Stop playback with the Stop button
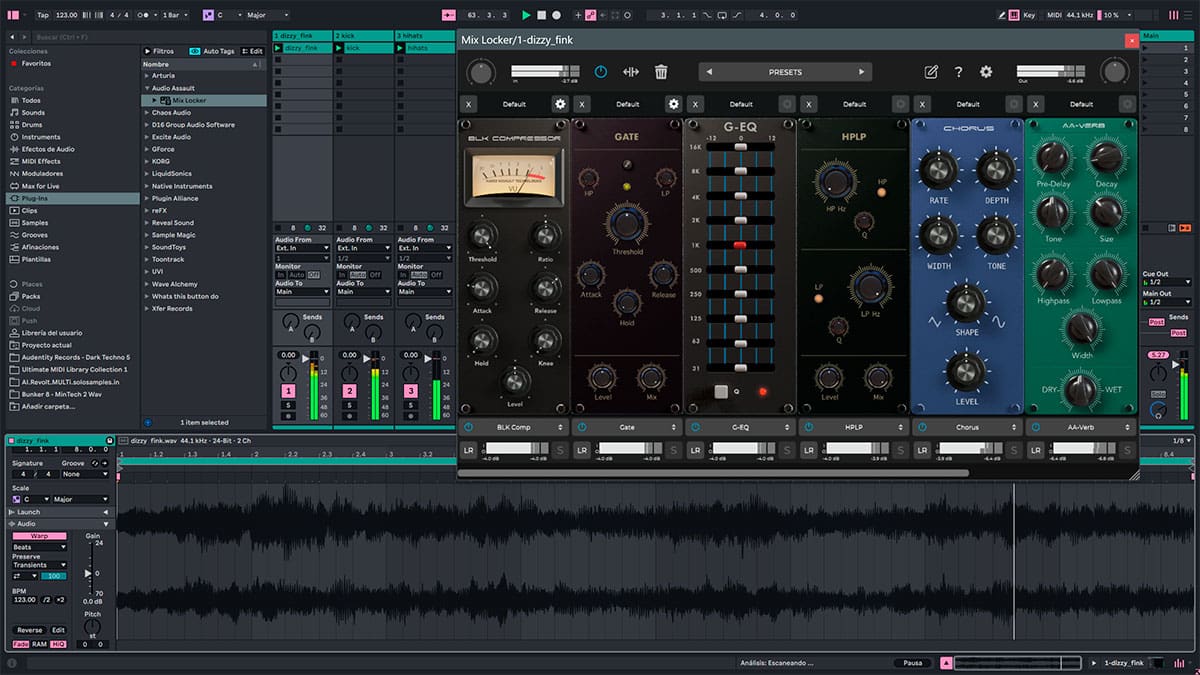Viewport: 1200px width, 675px height. [x=541, y=15]
